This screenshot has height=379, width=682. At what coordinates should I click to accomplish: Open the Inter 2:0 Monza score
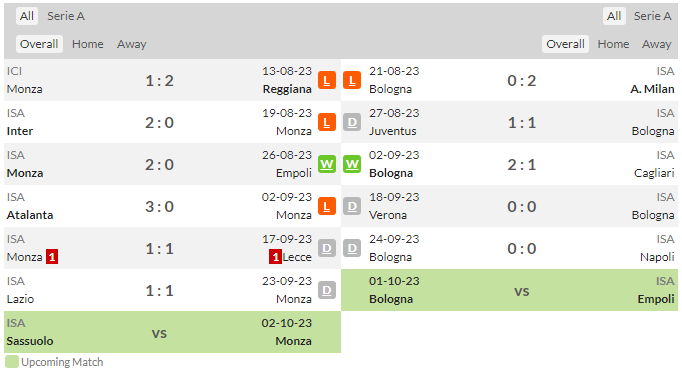[x=159, y=123]
